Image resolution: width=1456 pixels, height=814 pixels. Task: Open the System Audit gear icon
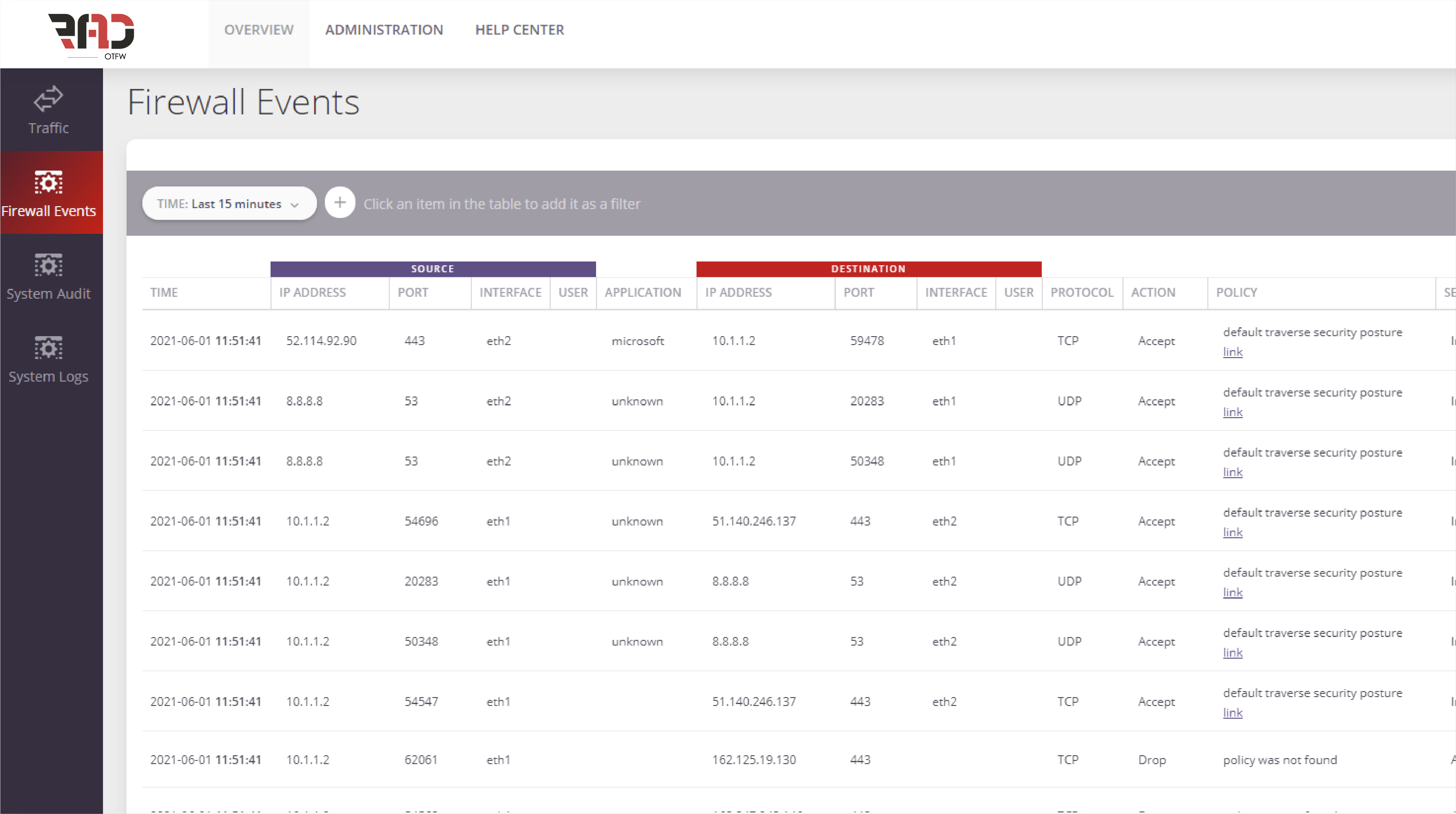click(x=49, y=265)
